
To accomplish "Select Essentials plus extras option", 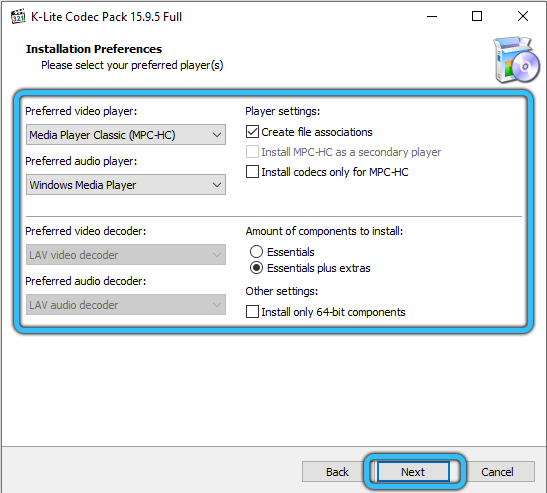I will click(256, 268).
